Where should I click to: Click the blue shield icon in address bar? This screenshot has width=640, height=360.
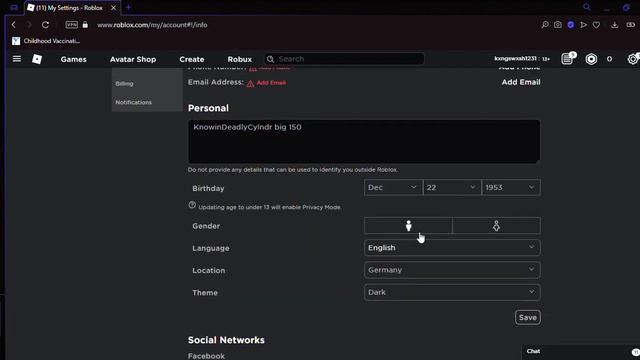[571, 25]
